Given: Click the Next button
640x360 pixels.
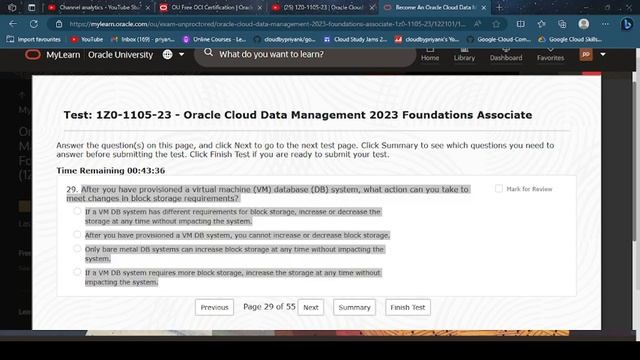Looking at the screenshot, I should tap(311, 307).
